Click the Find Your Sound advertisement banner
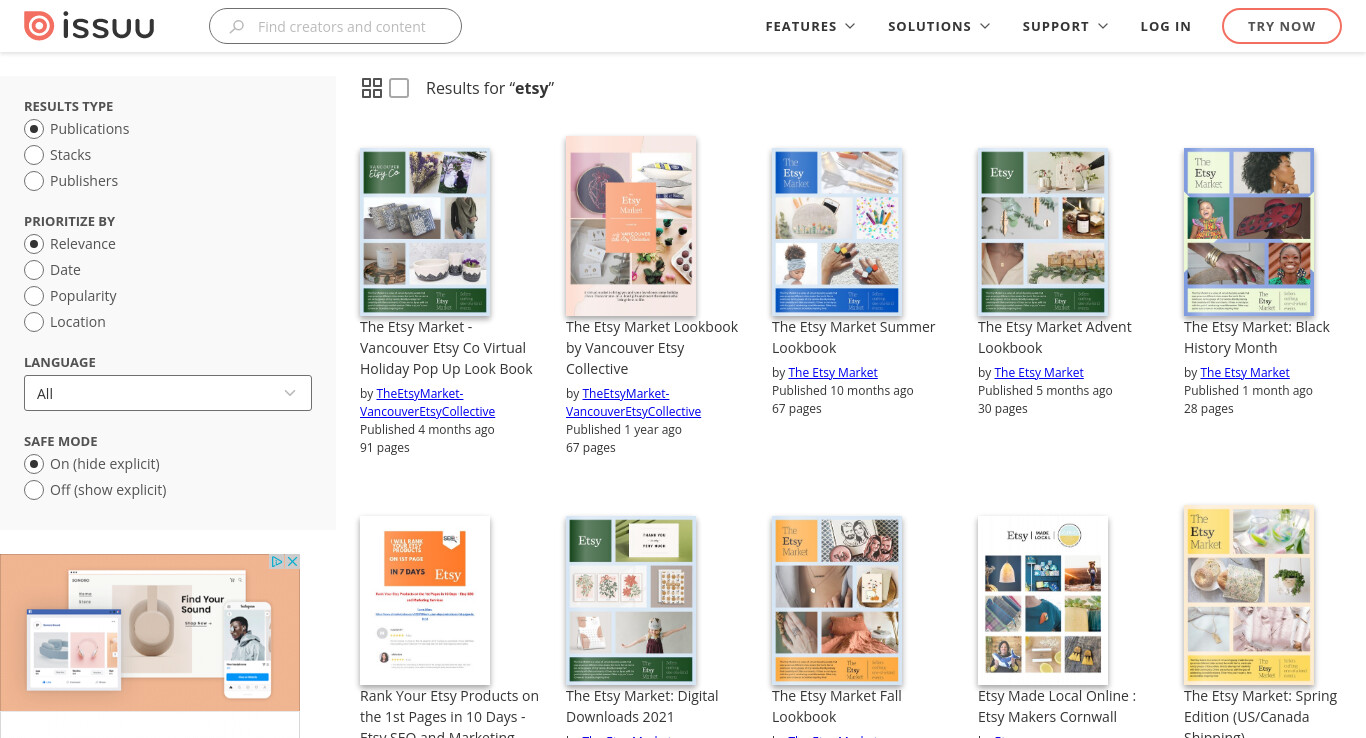Viewport: 1366px width, 738px height. coord(150,633)
